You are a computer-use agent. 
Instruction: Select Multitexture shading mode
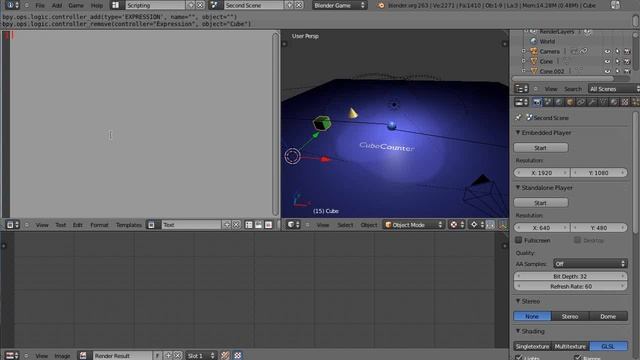pyautogui.click(x=570, y=346)
